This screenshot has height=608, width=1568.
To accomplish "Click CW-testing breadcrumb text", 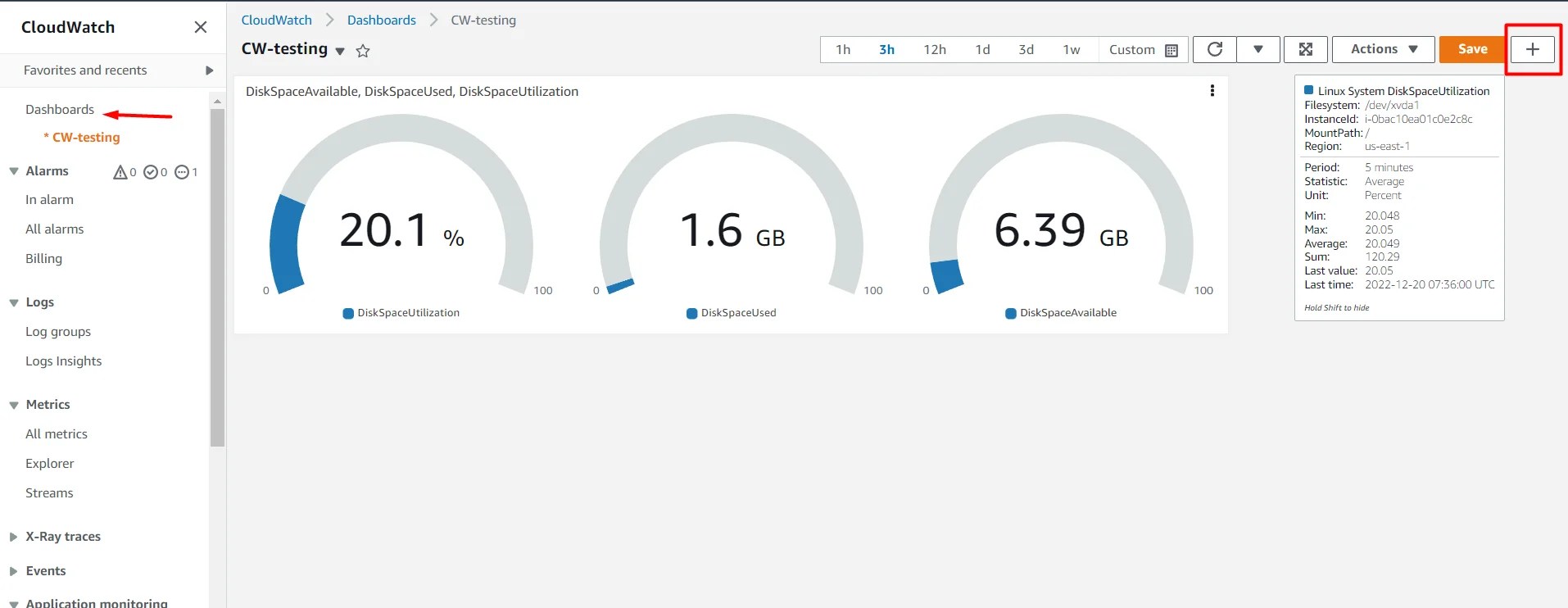I will click(x=483, y=20).
